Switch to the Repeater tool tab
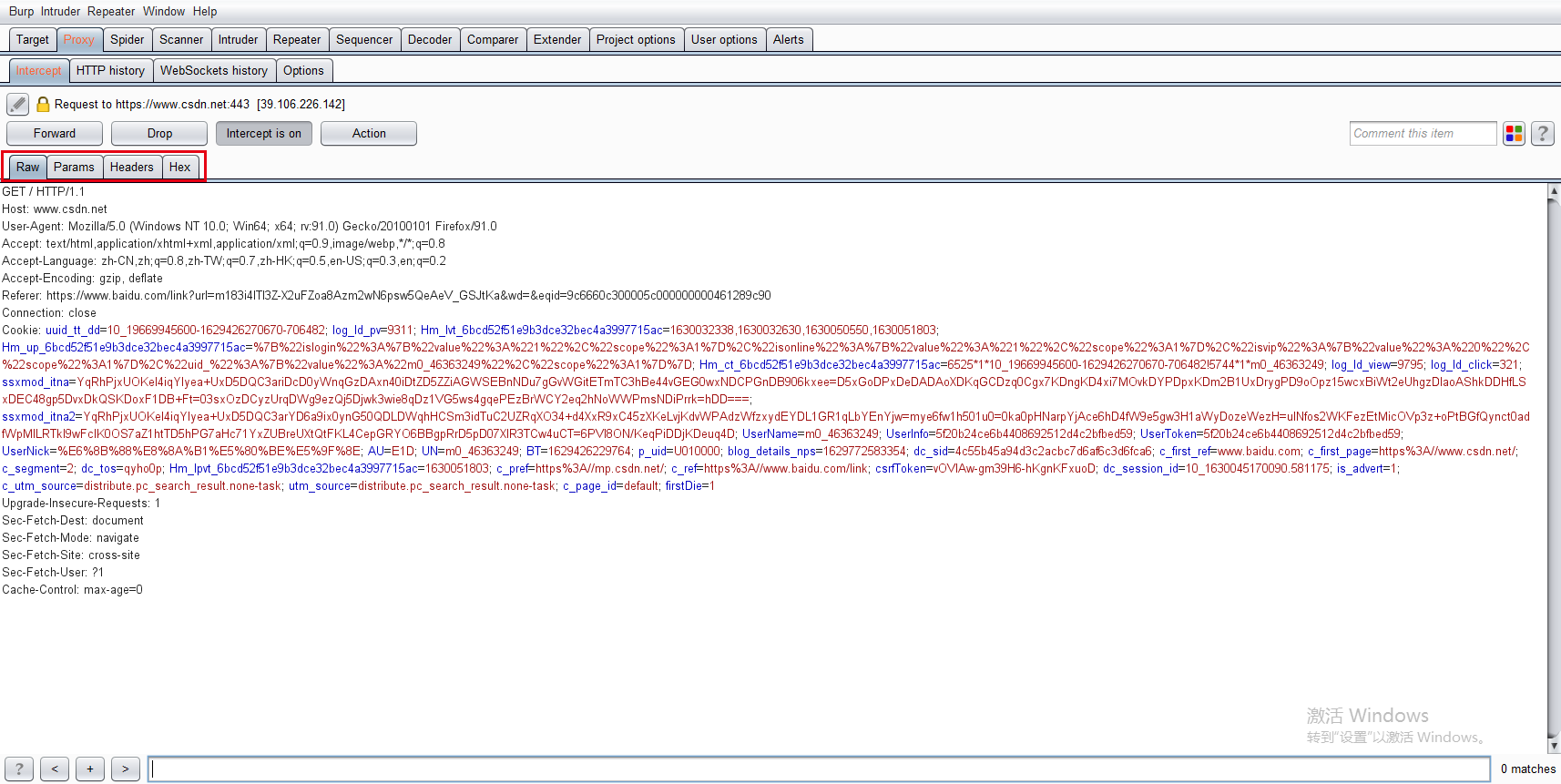 (297, 39)
